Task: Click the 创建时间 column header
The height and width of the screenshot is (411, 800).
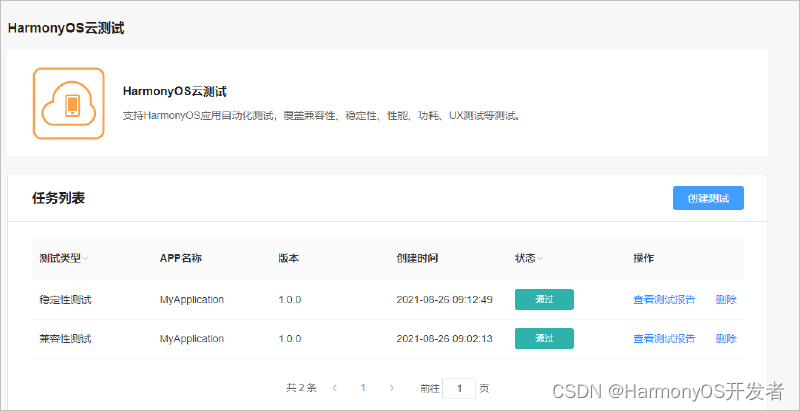Action: pos(417,259)
